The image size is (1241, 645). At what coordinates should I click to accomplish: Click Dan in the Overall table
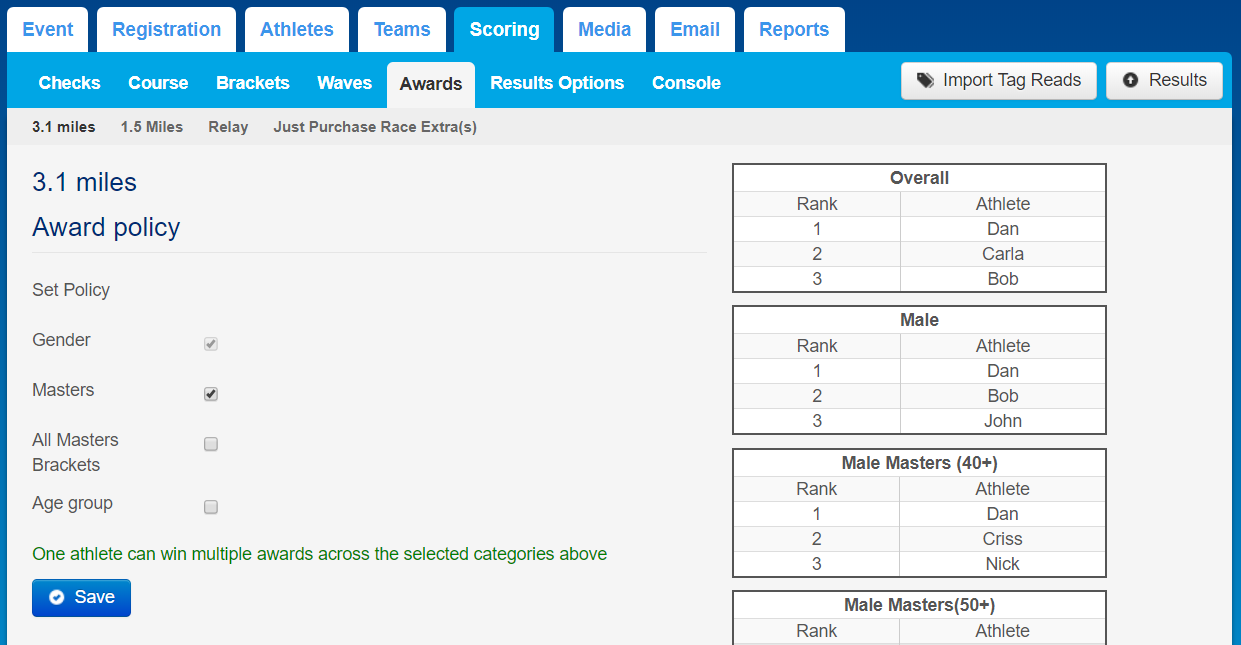point(1003,229)
